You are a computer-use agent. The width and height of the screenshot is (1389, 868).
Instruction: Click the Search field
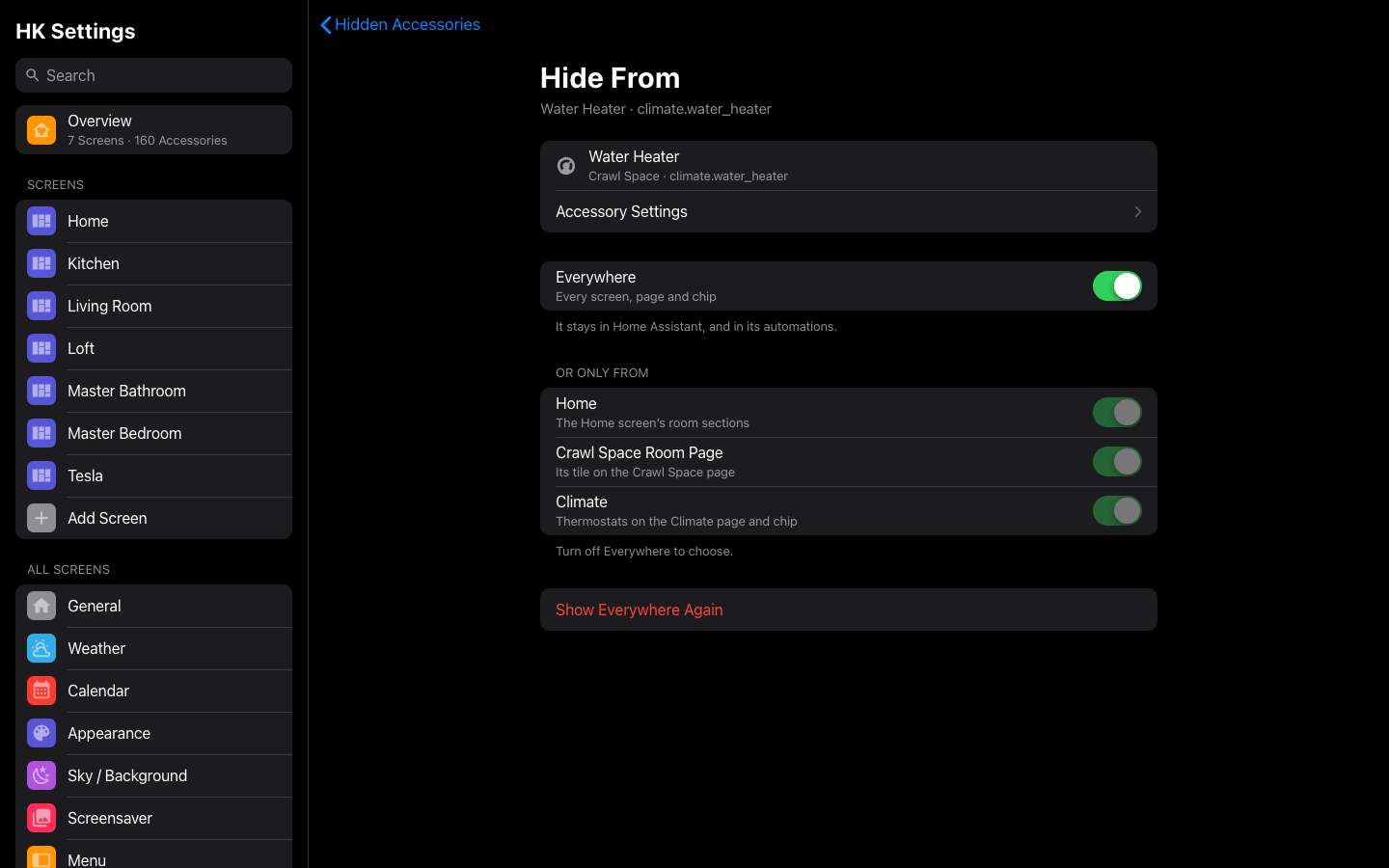point(153,75)
